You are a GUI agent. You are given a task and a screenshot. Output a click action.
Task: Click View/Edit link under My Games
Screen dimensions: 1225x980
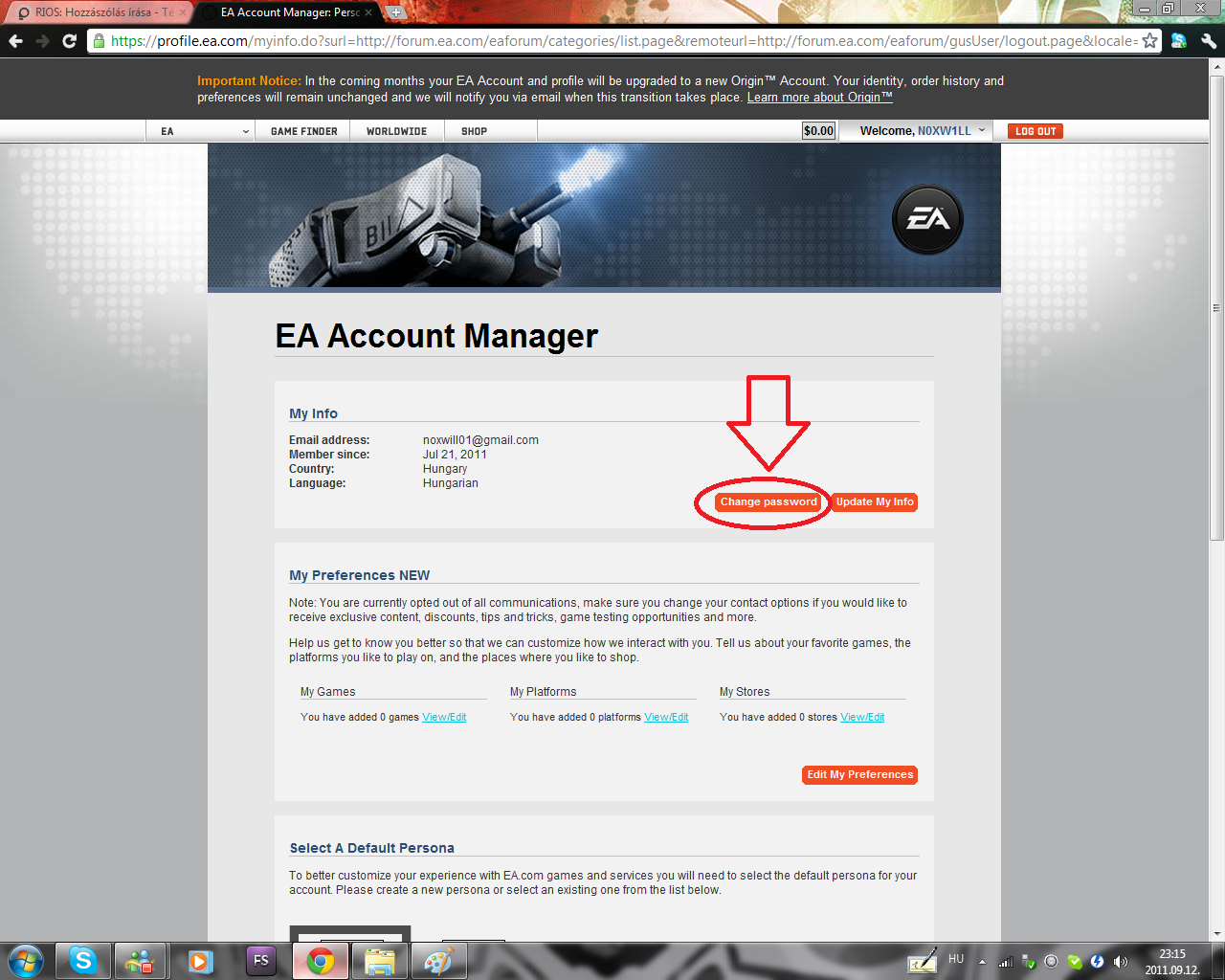(x=444, y=717)
